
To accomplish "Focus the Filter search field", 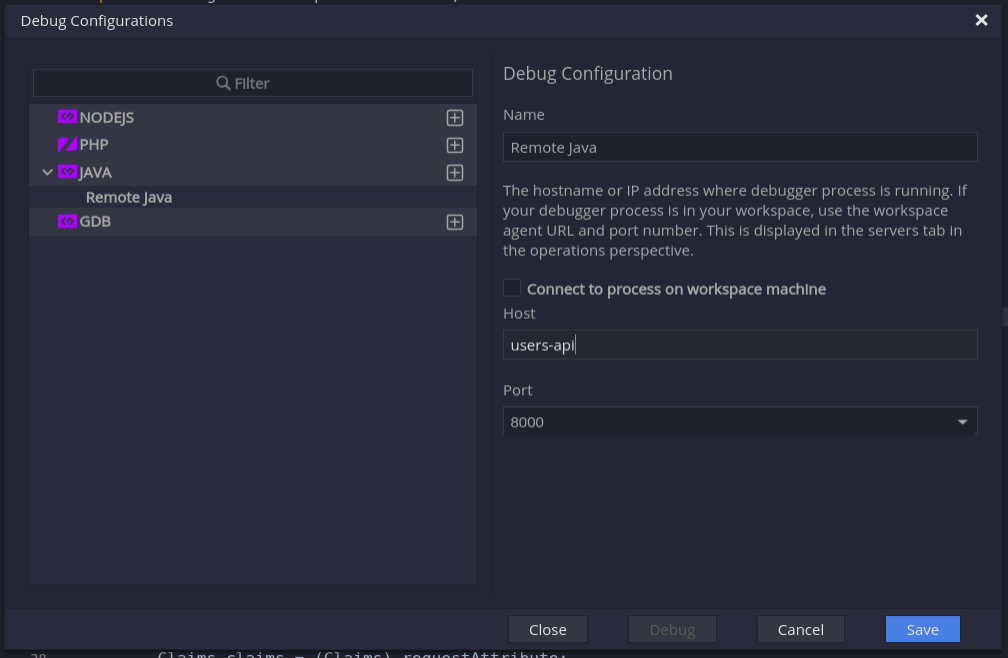I will (x=253, y=83).
